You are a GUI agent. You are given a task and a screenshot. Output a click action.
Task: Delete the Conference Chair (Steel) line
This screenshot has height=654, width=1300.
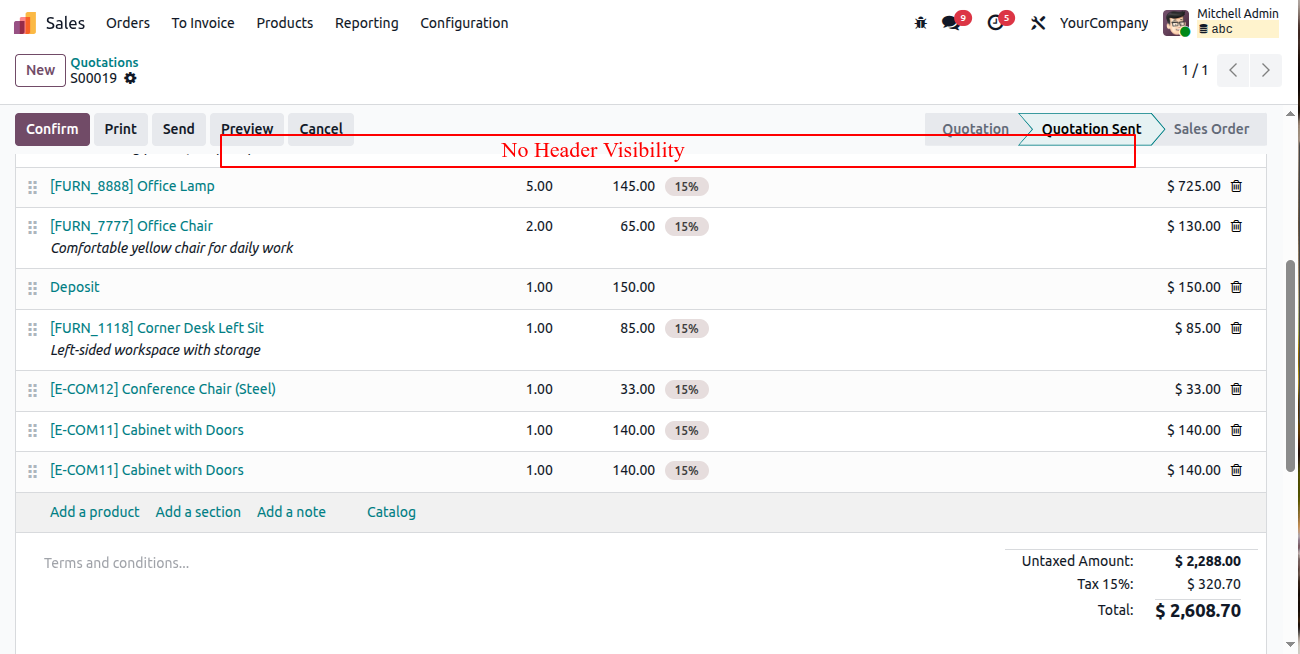pyautogui.click(x=1236, y=389)
